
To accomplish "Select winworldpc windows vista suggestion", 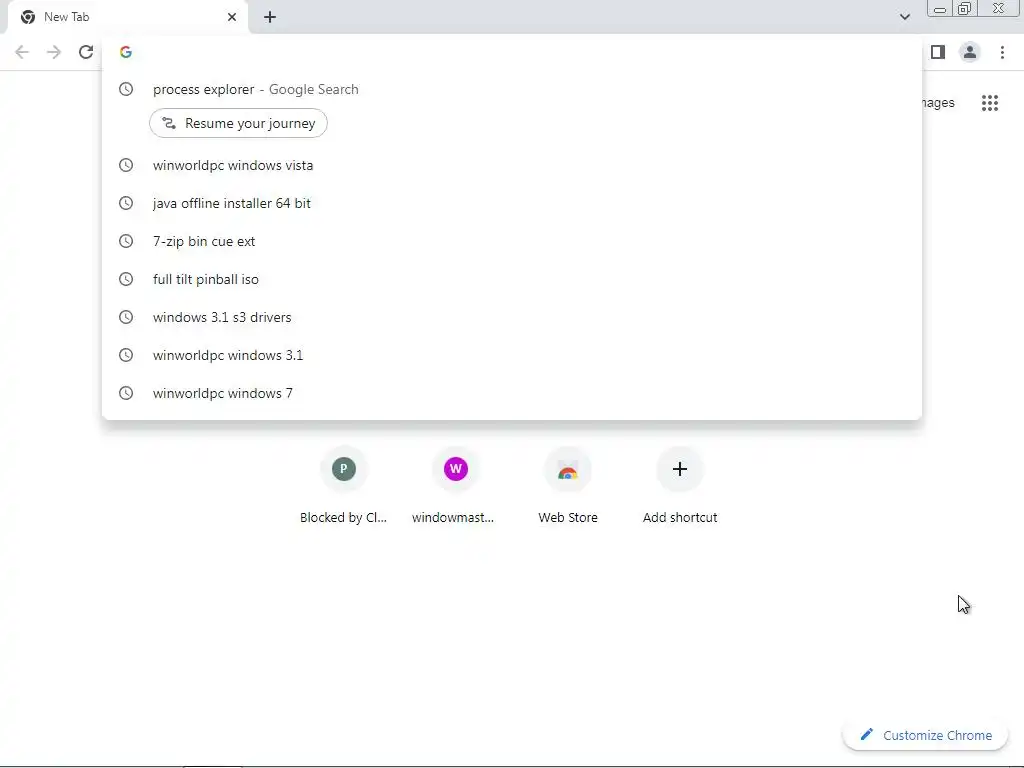I will pos(512,165).
